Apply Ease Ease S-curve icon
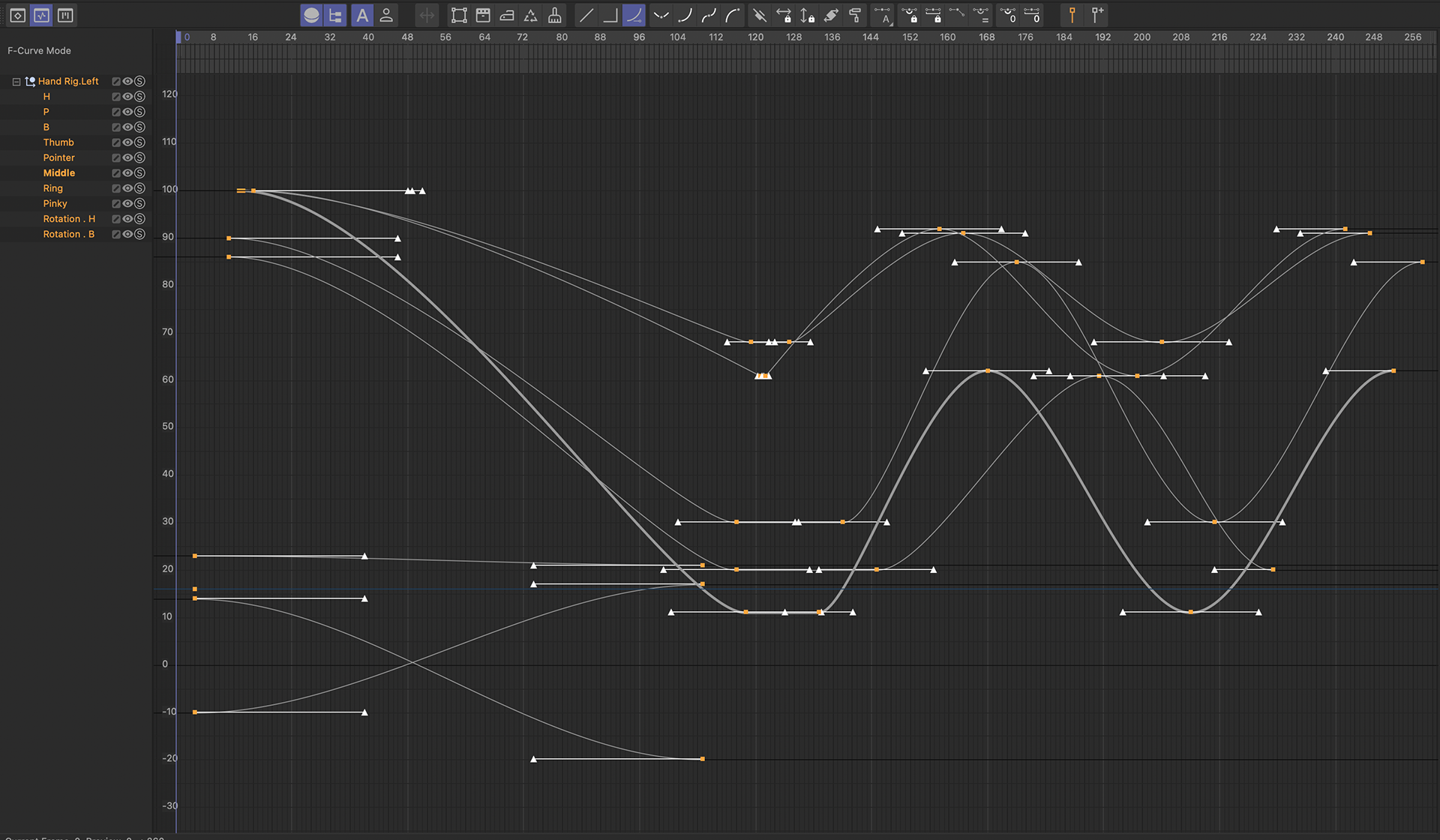Viewport: 1440px width, 840px height. tap(709, 15)
